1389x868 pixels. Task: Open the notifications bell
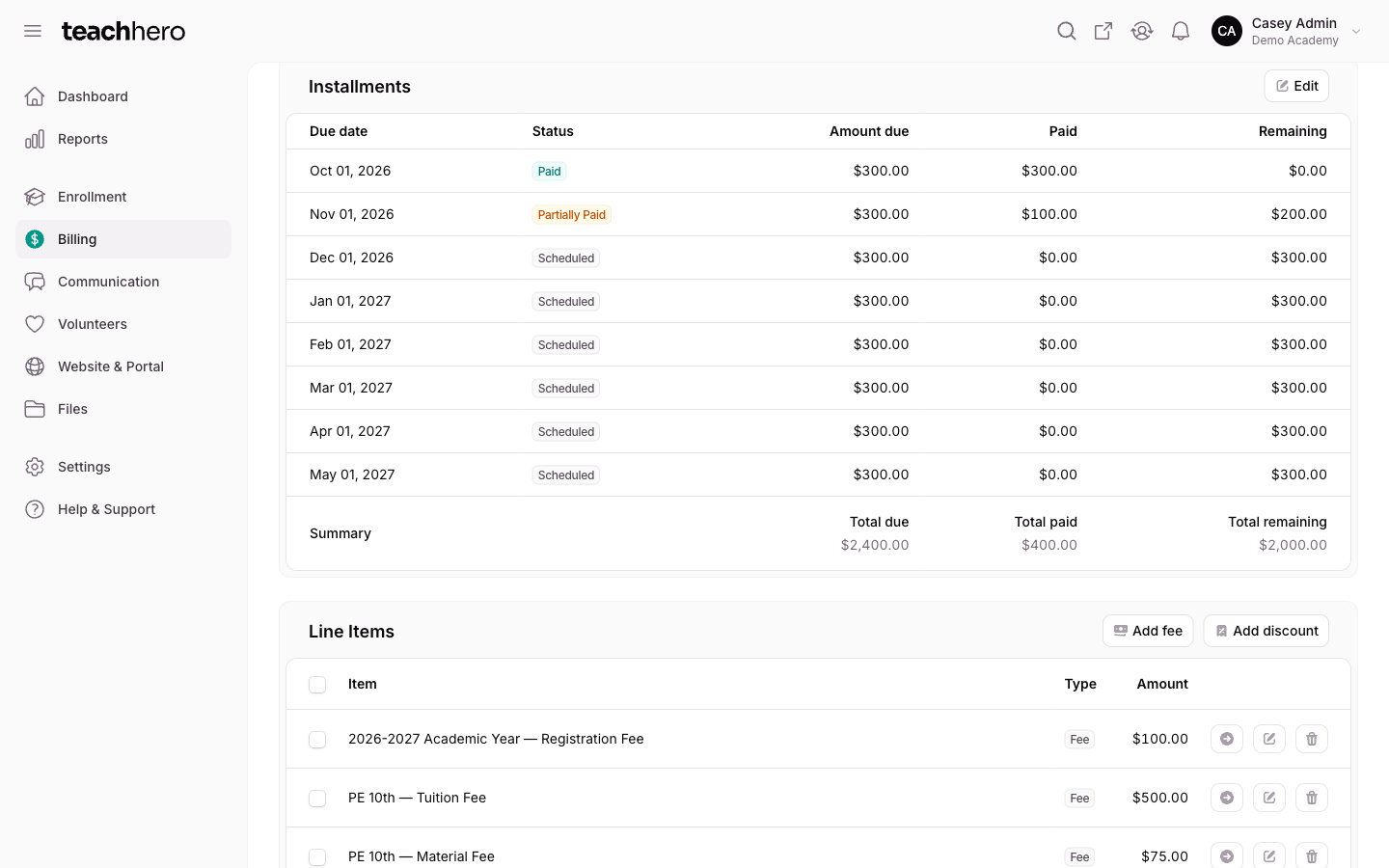tap(1181, 31)
